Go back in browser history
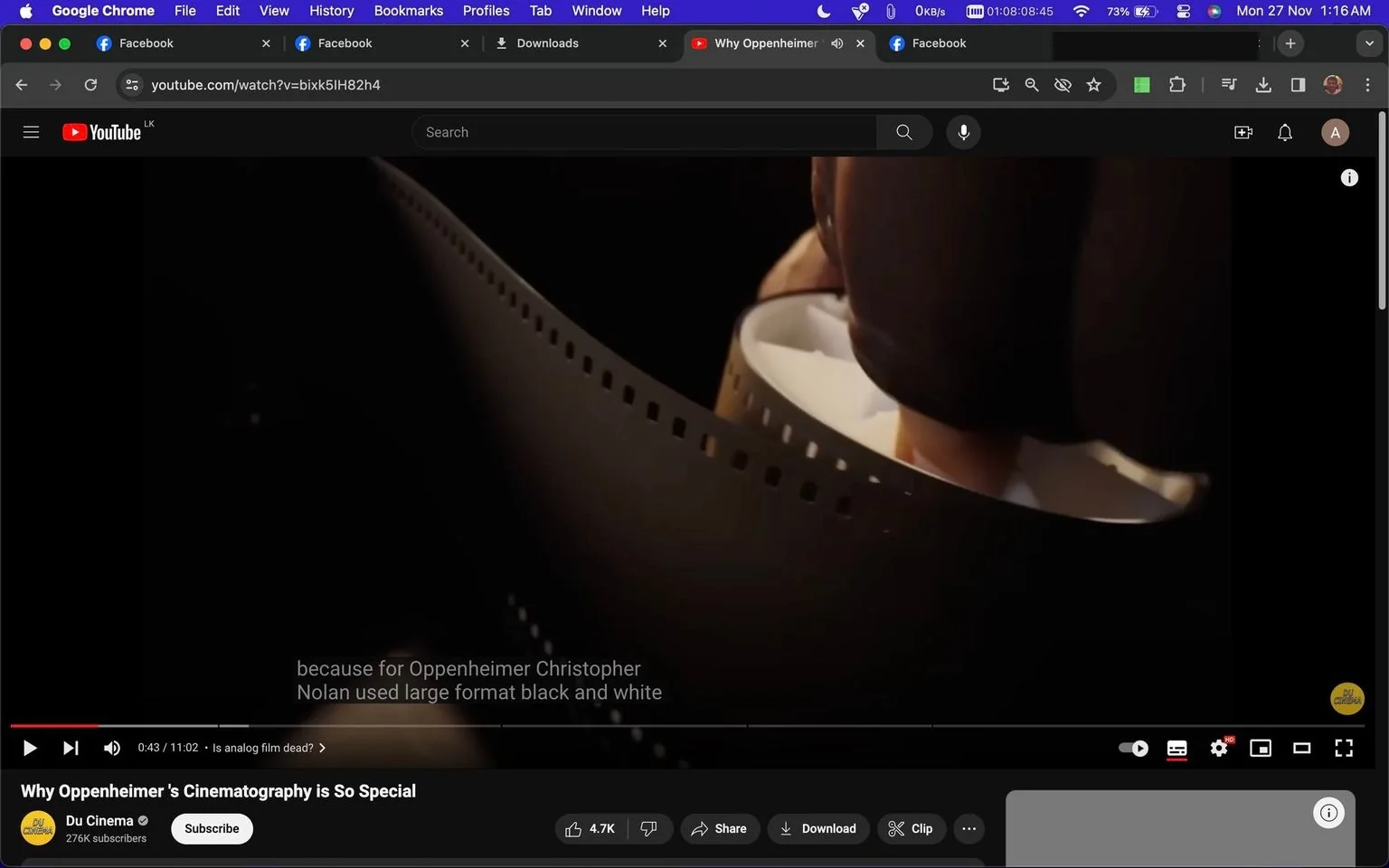This screenshot has width=1389, height=868. 22,85
